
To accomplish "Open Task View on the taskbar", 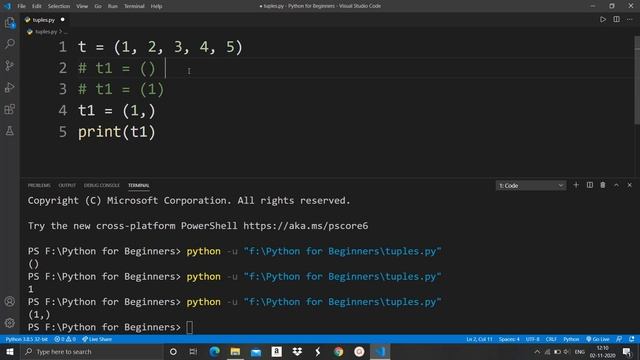I will click(193, 351).
